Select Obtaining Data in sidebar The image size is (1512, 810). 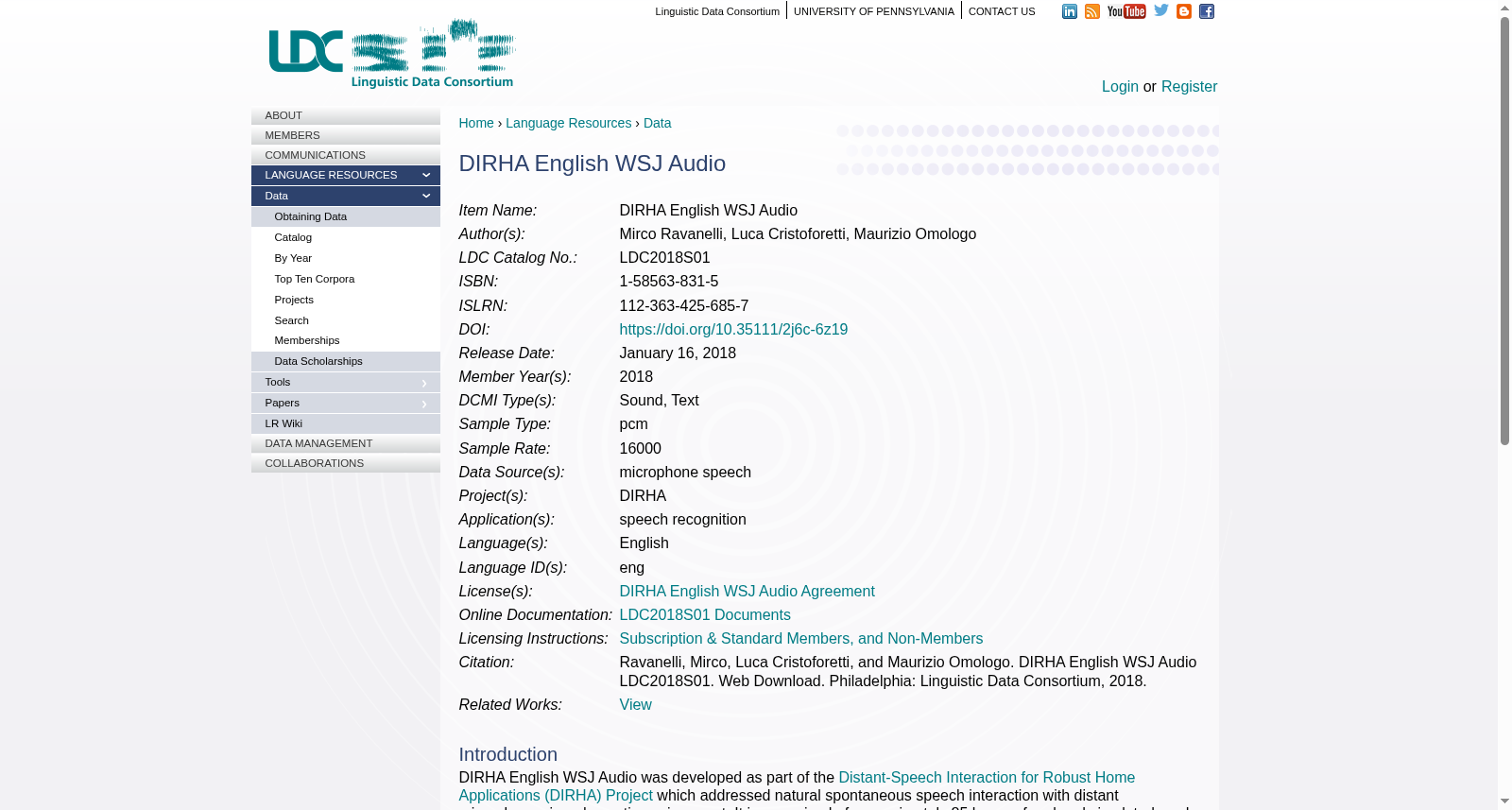(x=346, y=216)
